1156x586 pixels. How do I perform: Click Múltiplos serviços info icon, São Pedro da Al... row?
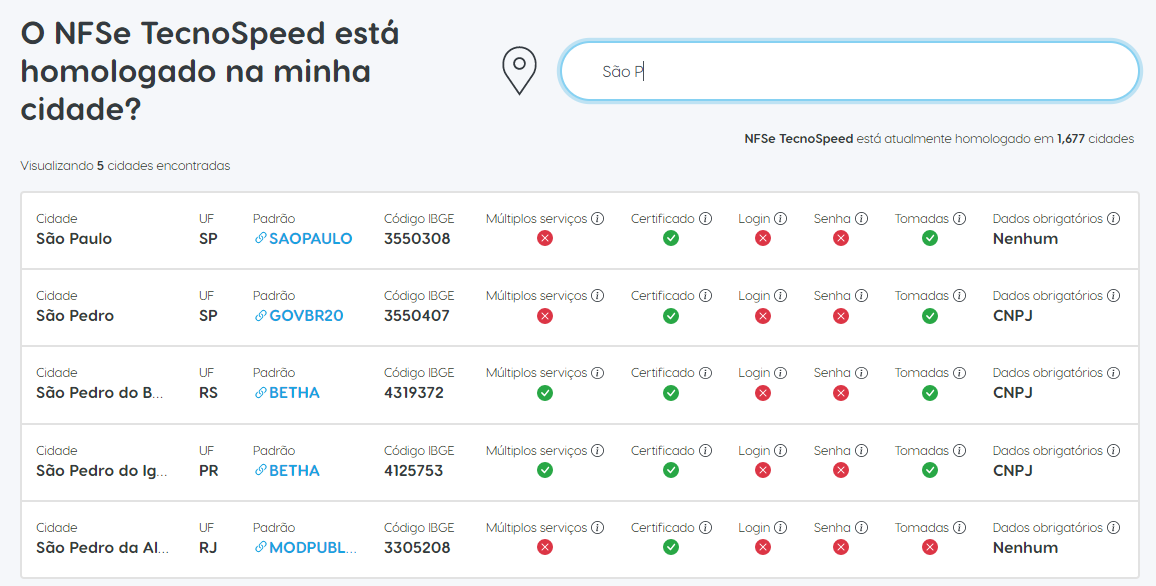598,528
